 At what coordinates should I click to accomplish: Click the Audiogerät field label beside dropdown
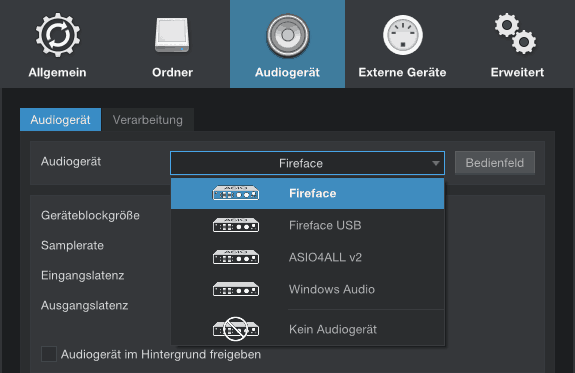point(71,161)
